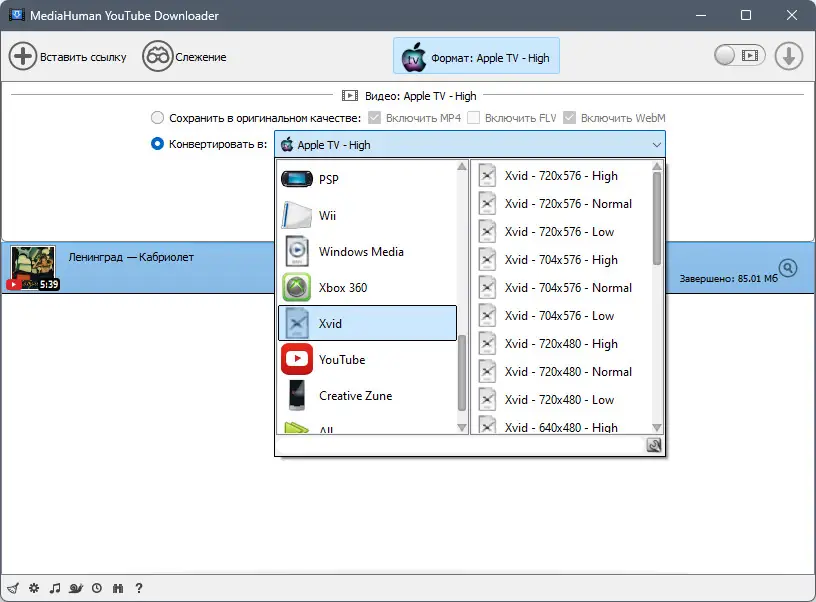
Task: Click the status bar binoculars icon
Action: tap(118, 588)
